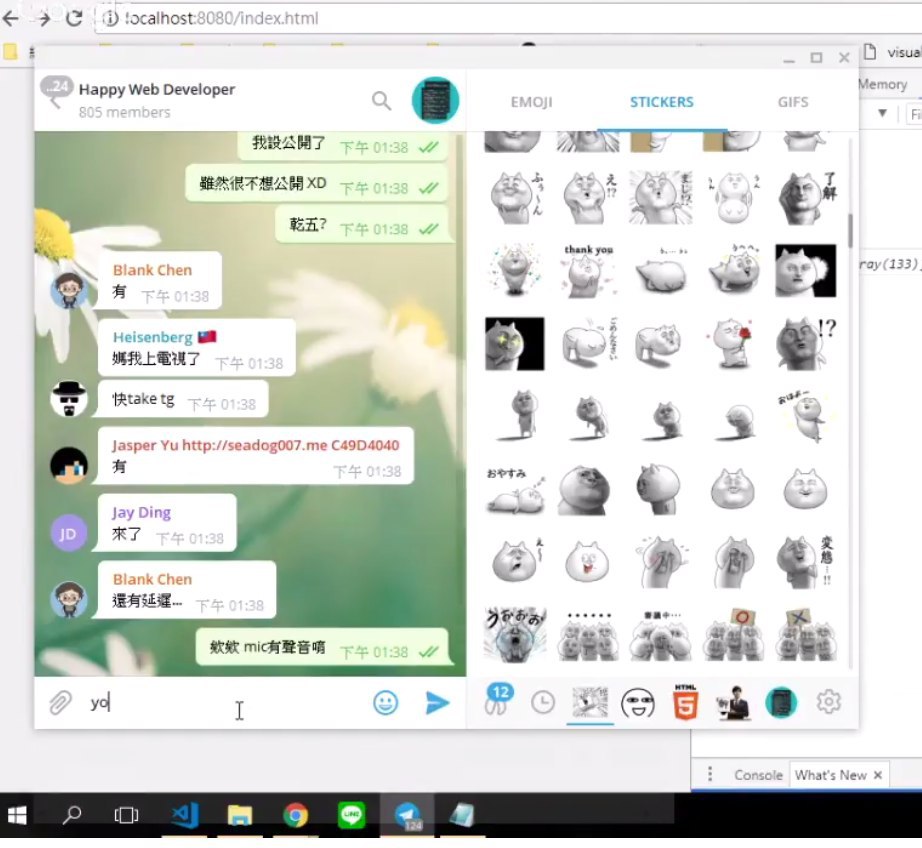This screenshot has height=848, width=922.
Task: Click the smiley emoji button in message box
Action: [x=385, y=703]
